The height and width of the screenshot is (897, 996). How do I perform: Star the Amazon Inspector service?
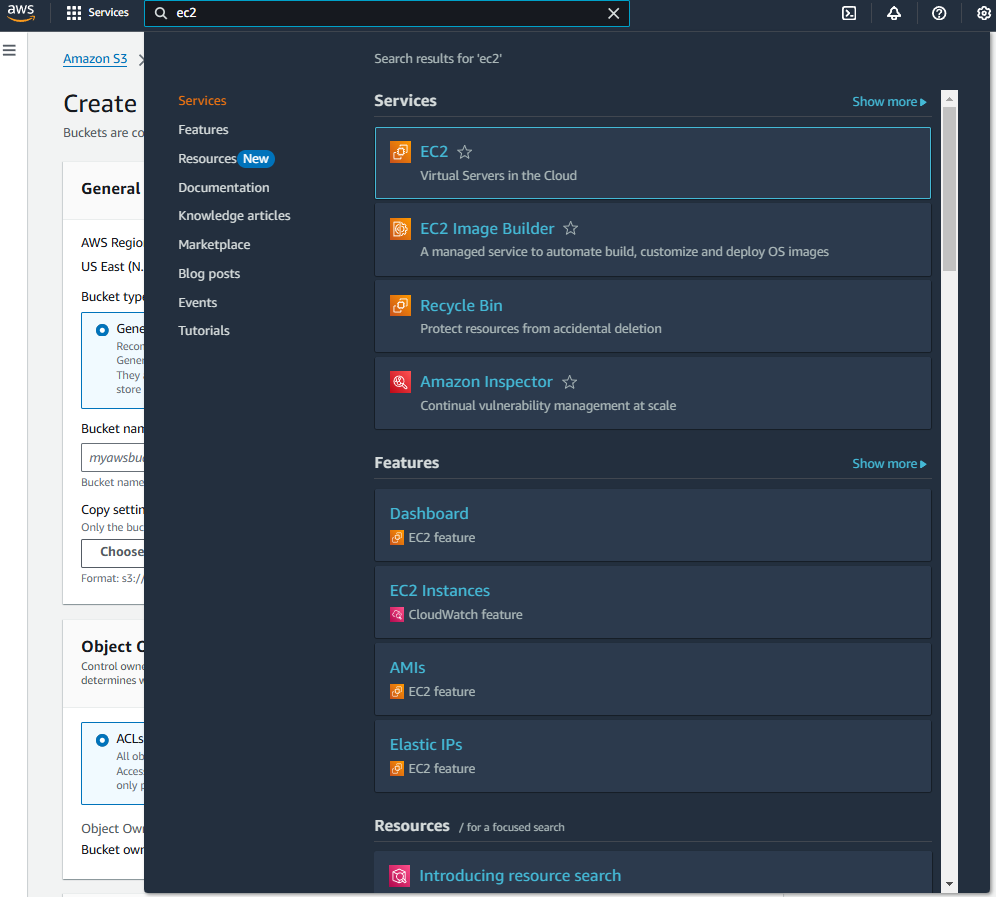569,381
